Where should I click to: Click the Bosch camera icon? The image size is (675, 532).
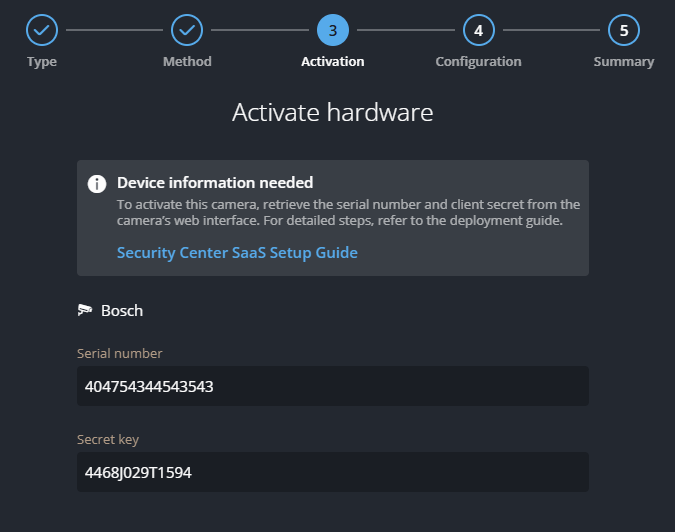tap(85, 311)
